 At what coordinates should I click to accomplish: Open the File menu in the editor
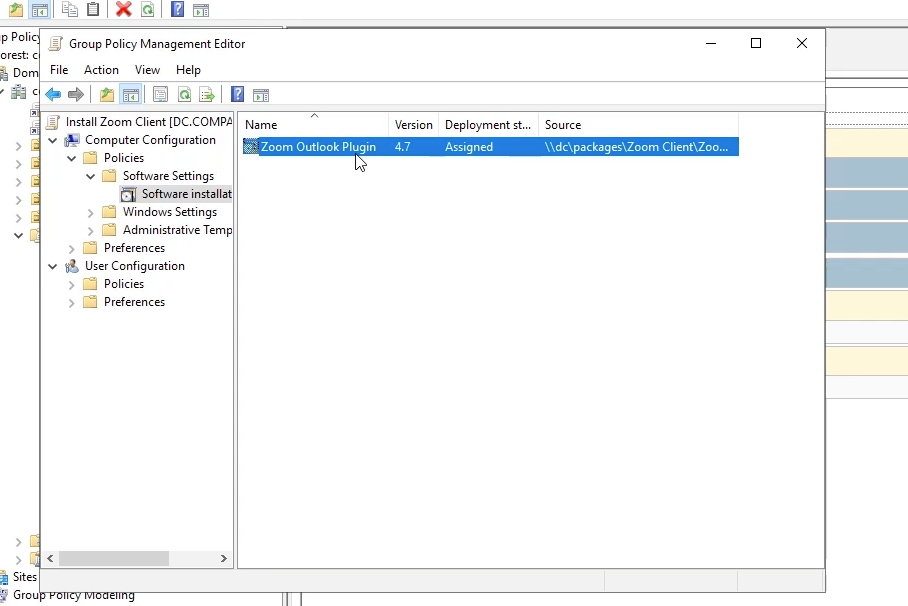point(59,70)
